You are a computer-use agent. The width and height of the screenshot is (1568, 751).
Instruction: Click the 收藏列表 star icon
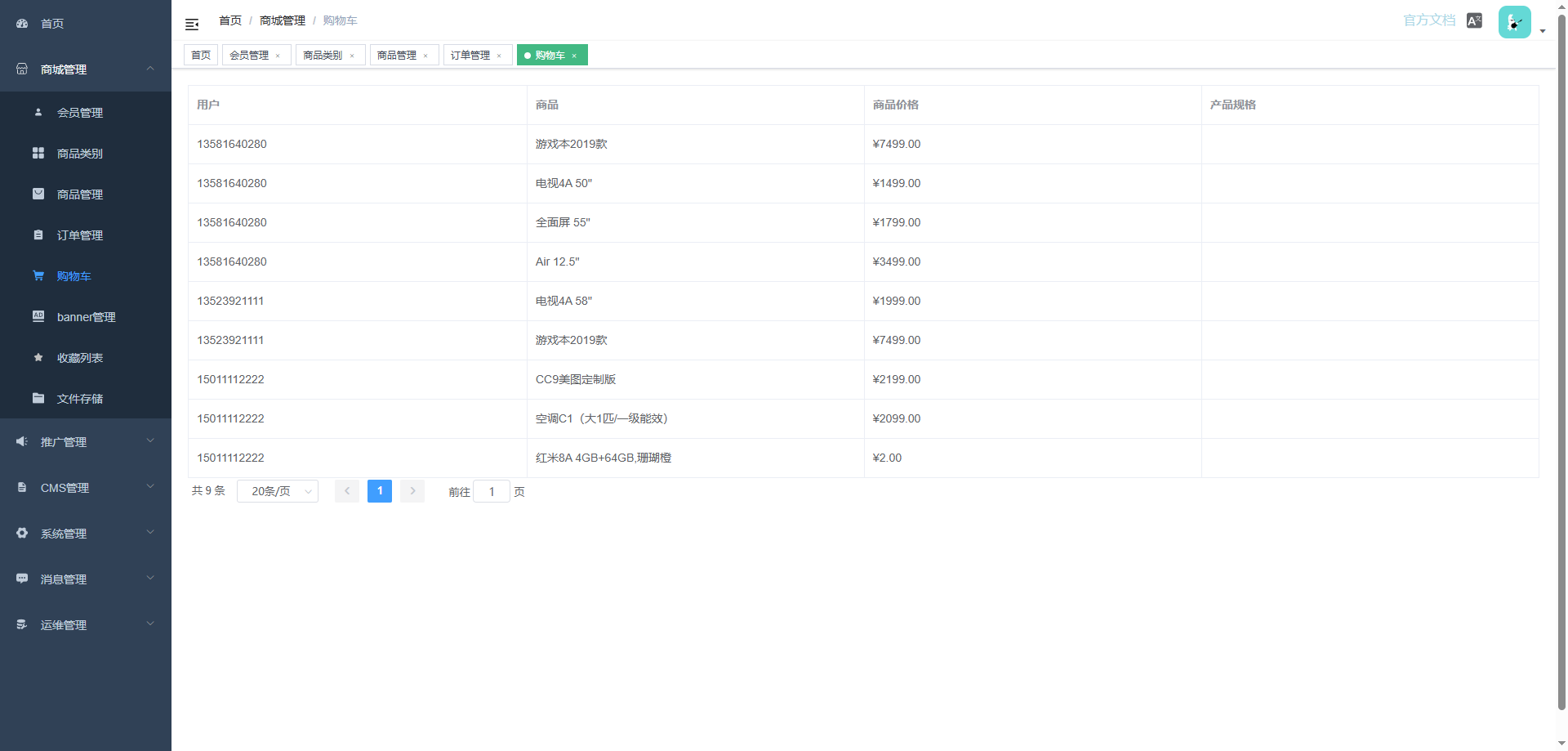point(38,358)
